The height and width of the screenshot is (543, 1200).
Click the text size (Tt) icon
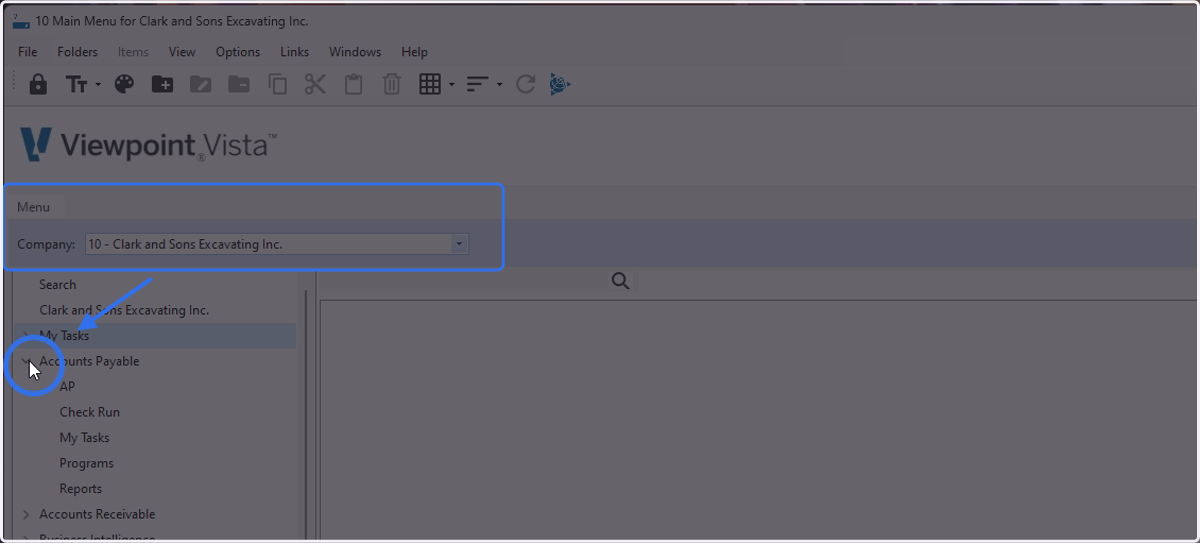(x=77, y=85)
